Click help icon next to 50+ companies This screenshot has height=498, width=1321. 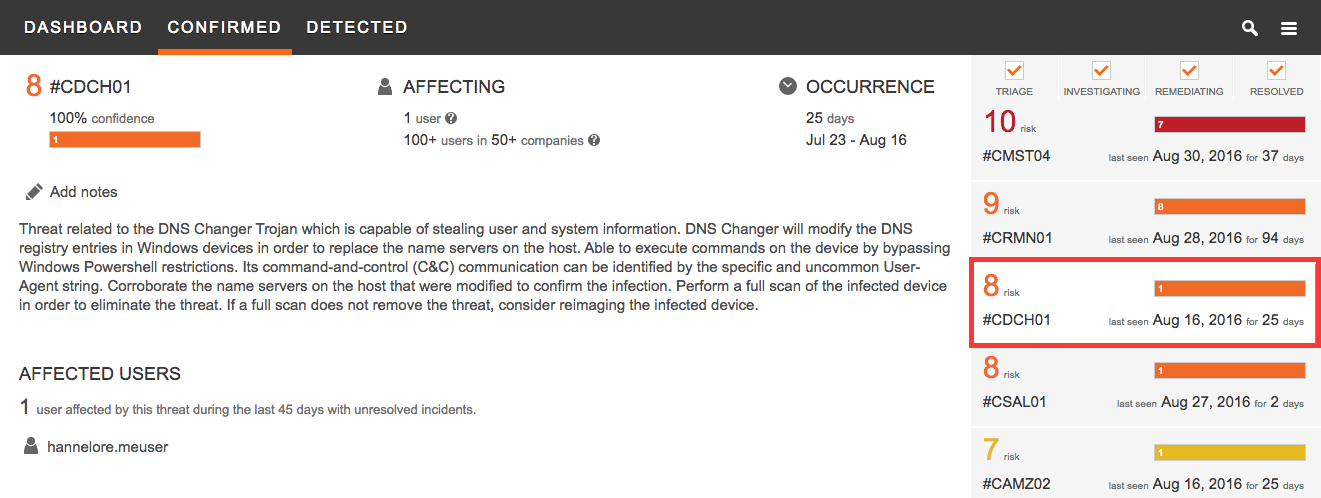pyautogui.click(x=594, y=141)
